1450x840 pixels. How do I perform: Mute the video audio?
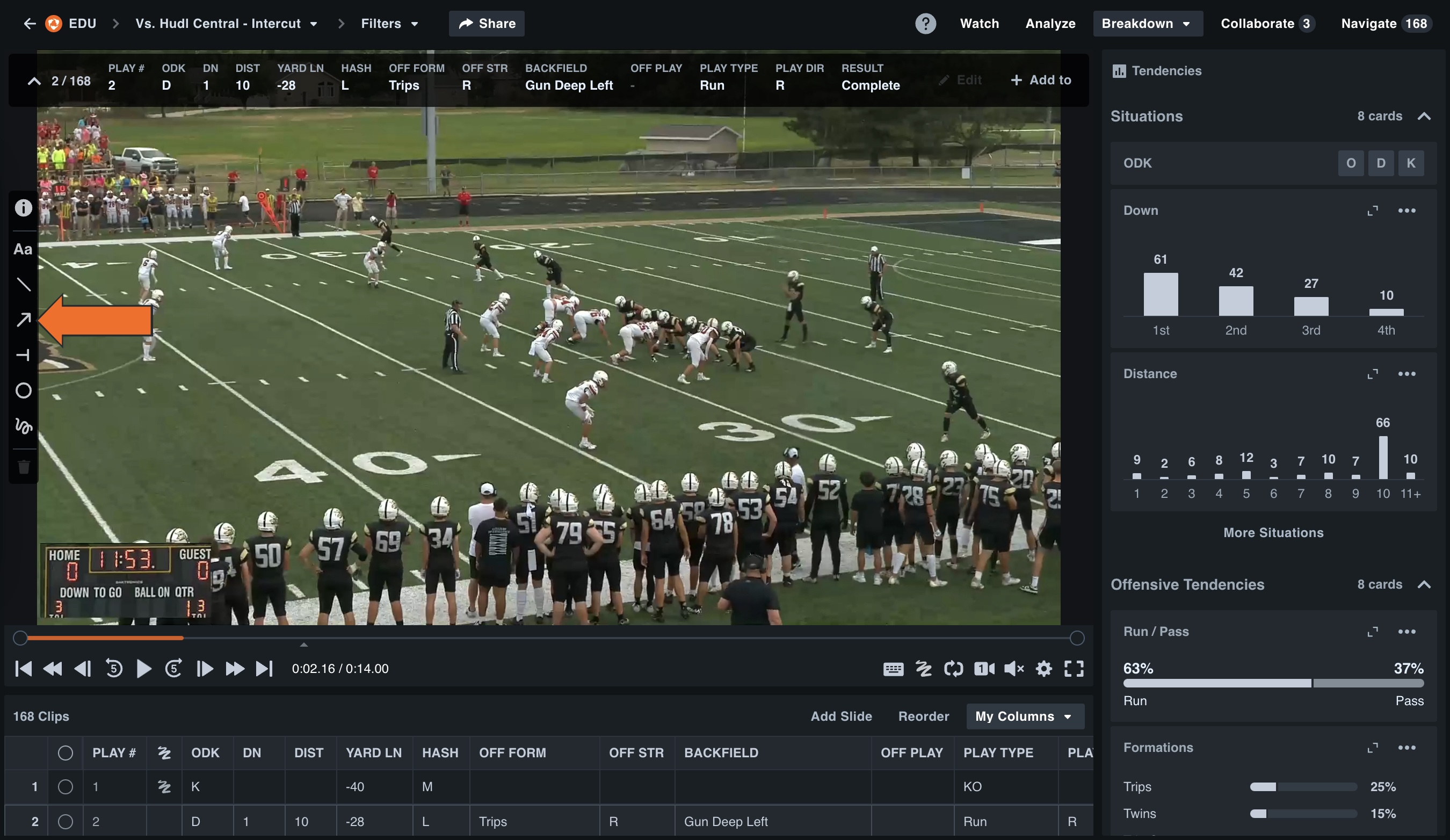(1014, 669)
